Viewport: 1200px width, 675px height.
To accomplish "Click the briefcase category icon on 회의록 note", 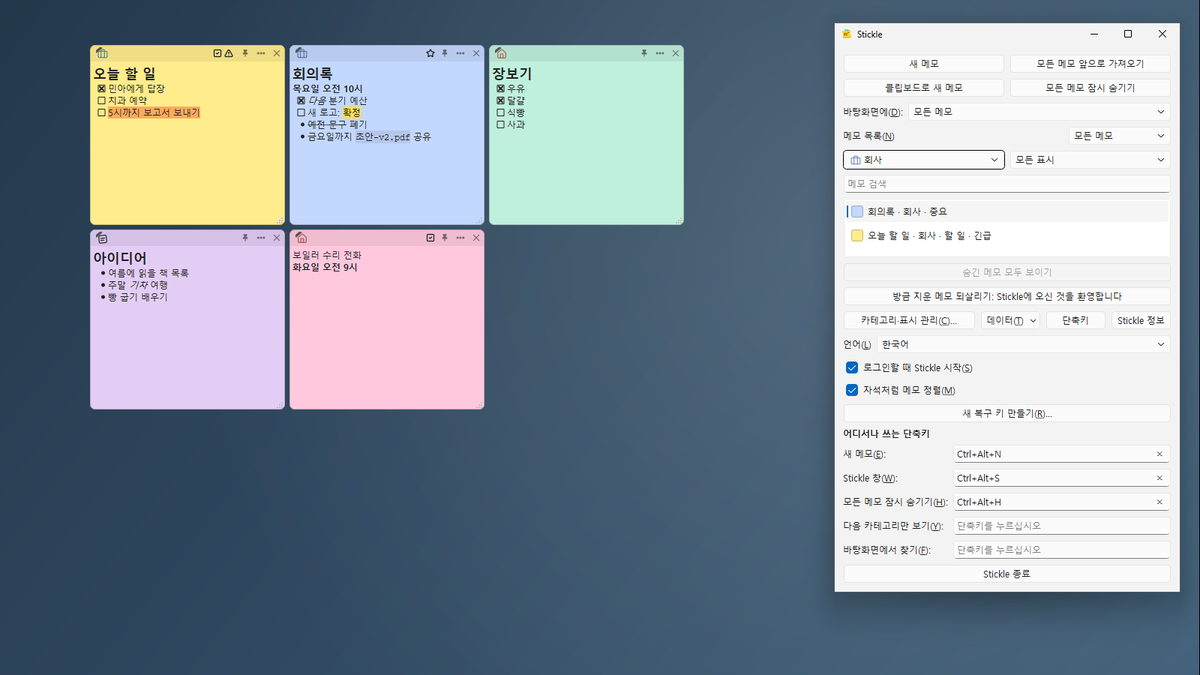I will (x=301, y=53).
